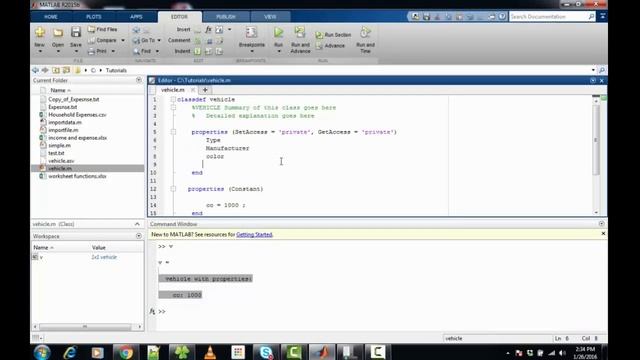Run the script with green arrow
This screenshot has height=360, width=640.
pyautogui.click(x=278, y=32)
